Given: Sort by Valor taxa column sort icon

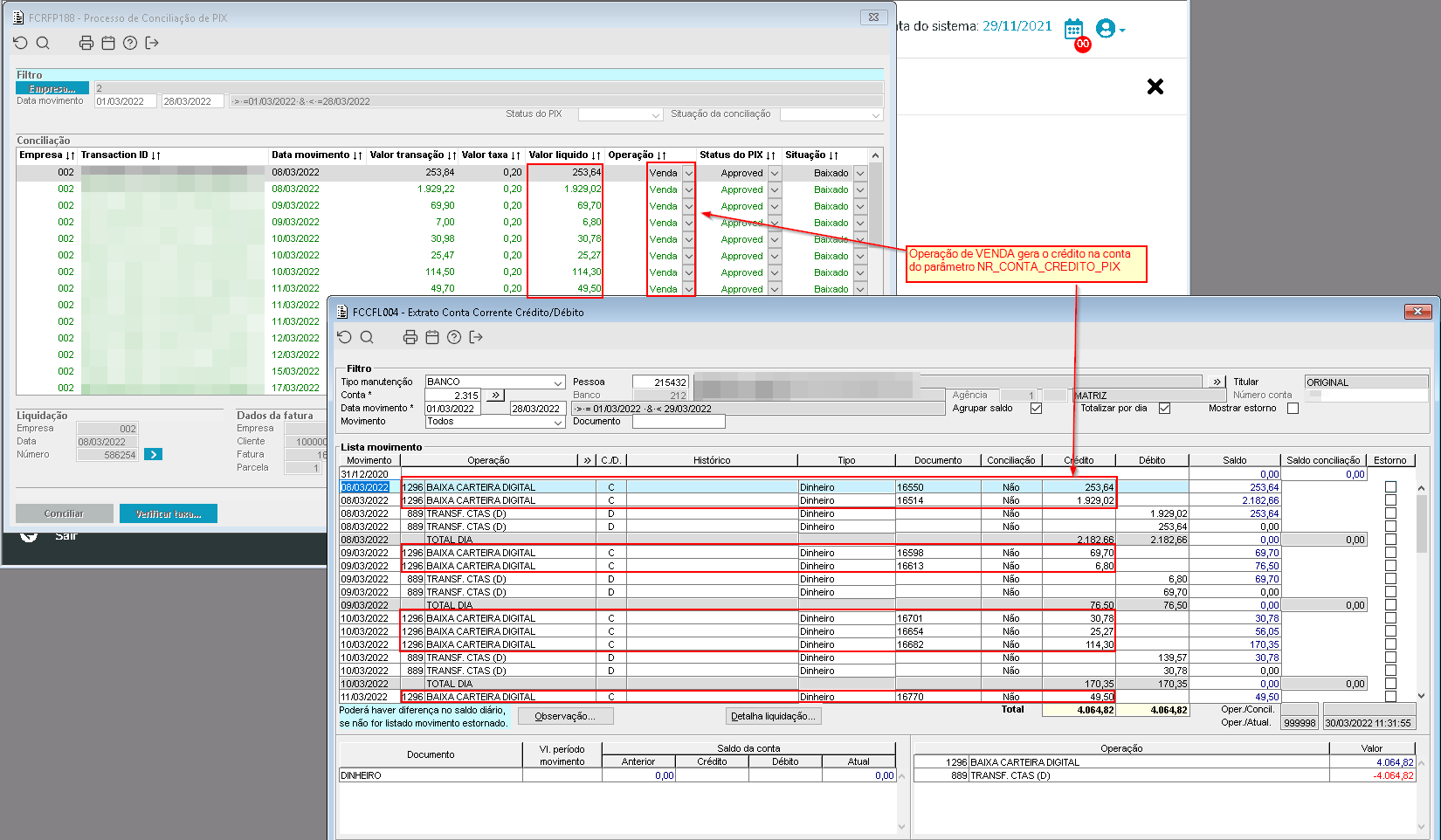Looking at the screenshot, I should click(516, 155).
